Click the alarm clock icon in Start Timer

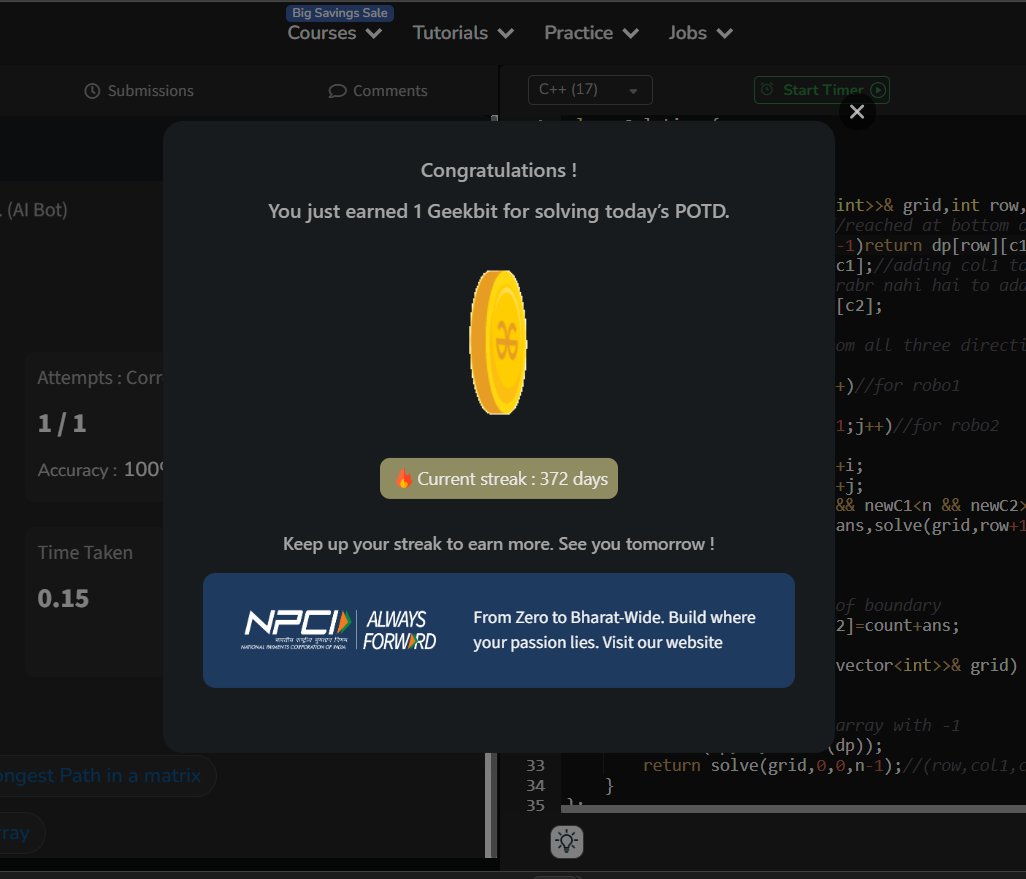pos(768,89)
